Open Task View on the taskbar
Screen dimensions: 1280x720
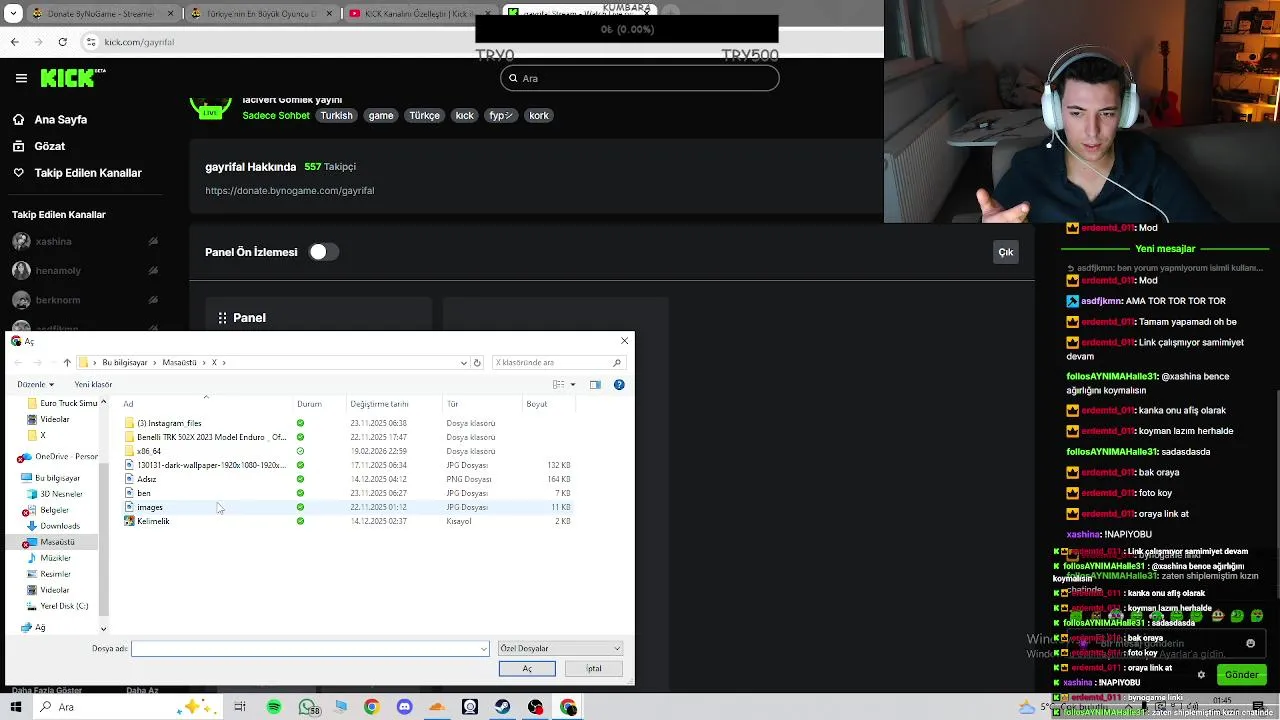point(240,707)
